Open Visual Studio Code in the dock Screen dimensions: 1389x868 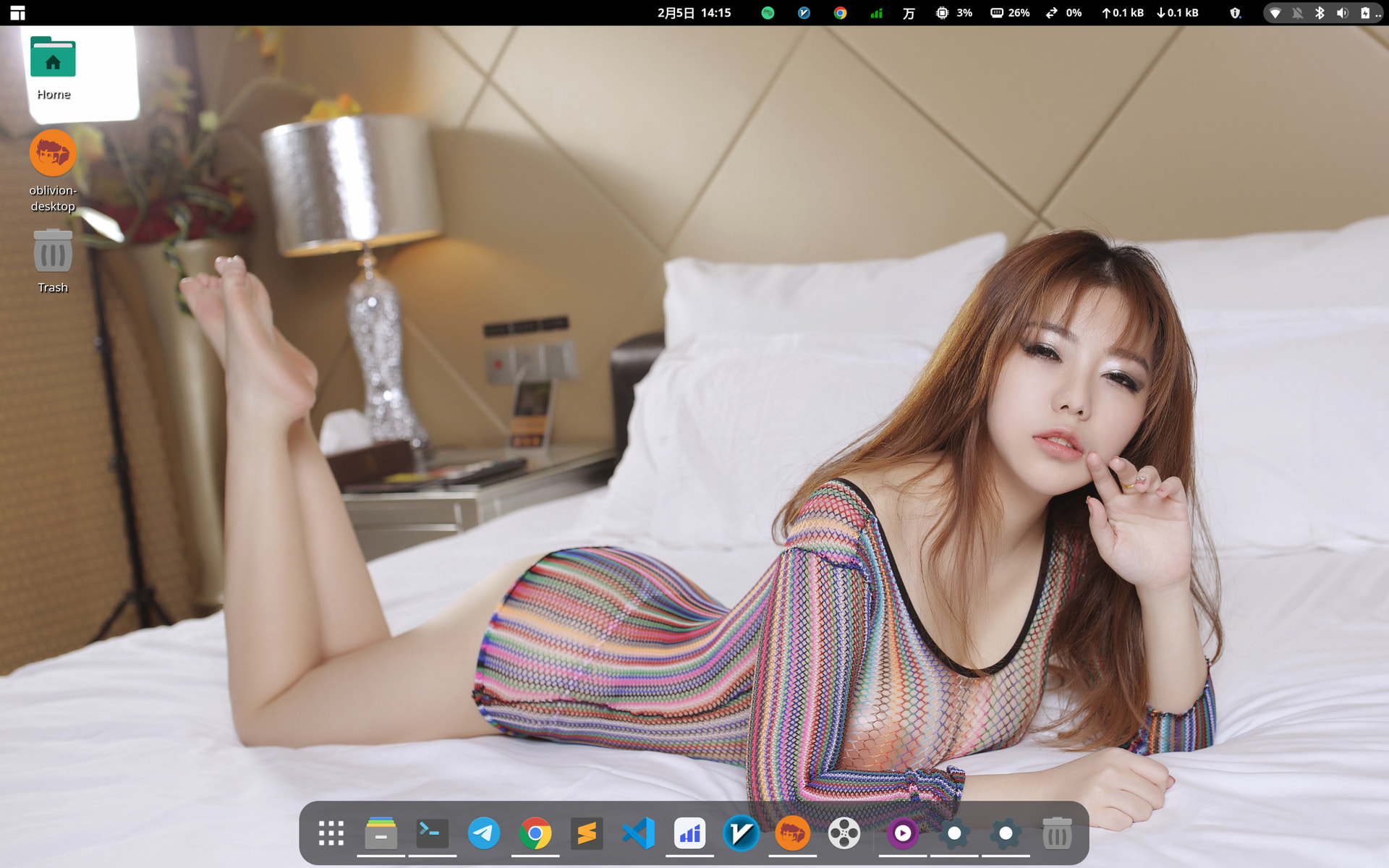638,833
